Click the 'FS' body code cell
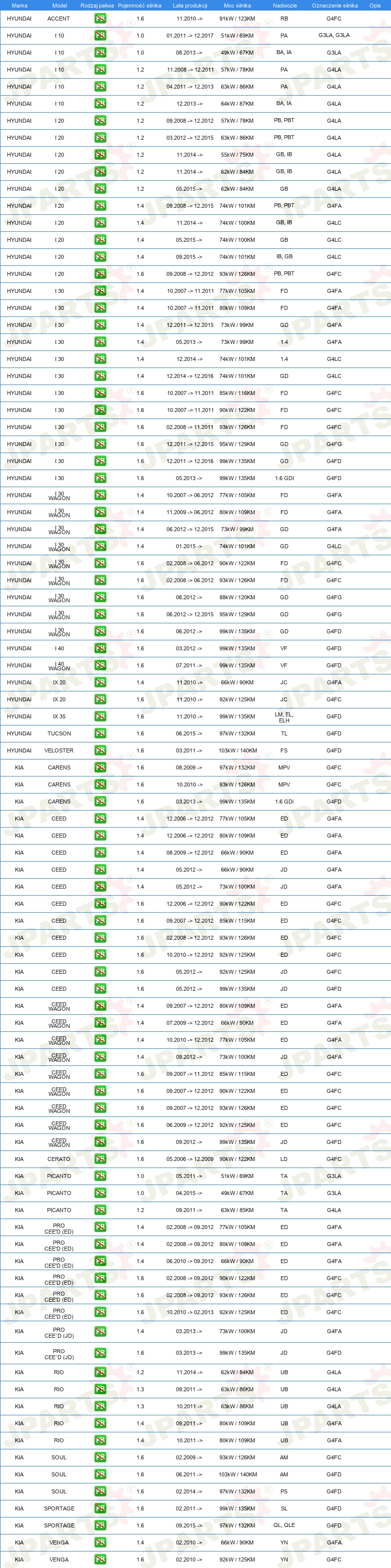391x1568 pixels. tap(284, 750)
